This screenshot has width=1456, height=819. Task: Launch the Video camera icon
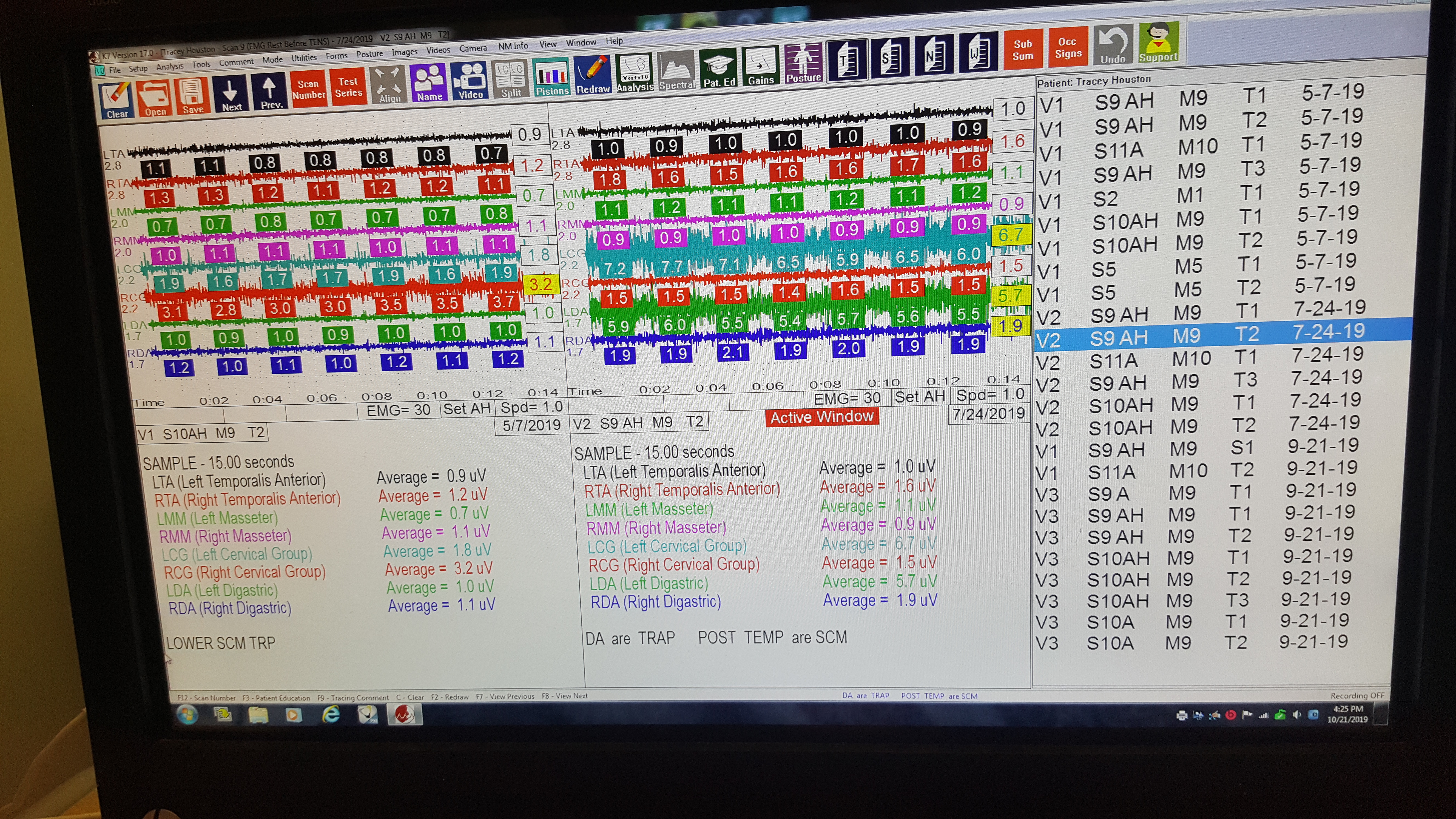pos(470,80)
